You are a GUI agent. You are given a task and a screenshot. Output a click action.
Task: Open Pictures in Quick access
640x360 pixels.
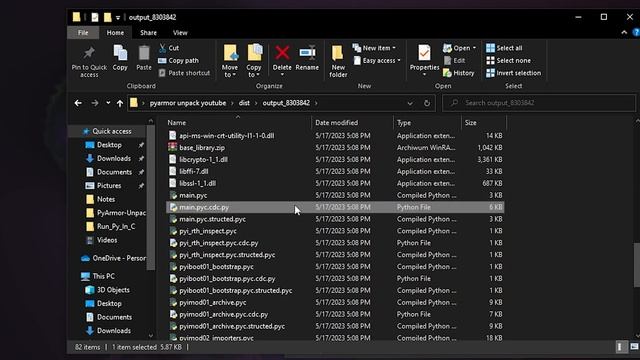109,186
